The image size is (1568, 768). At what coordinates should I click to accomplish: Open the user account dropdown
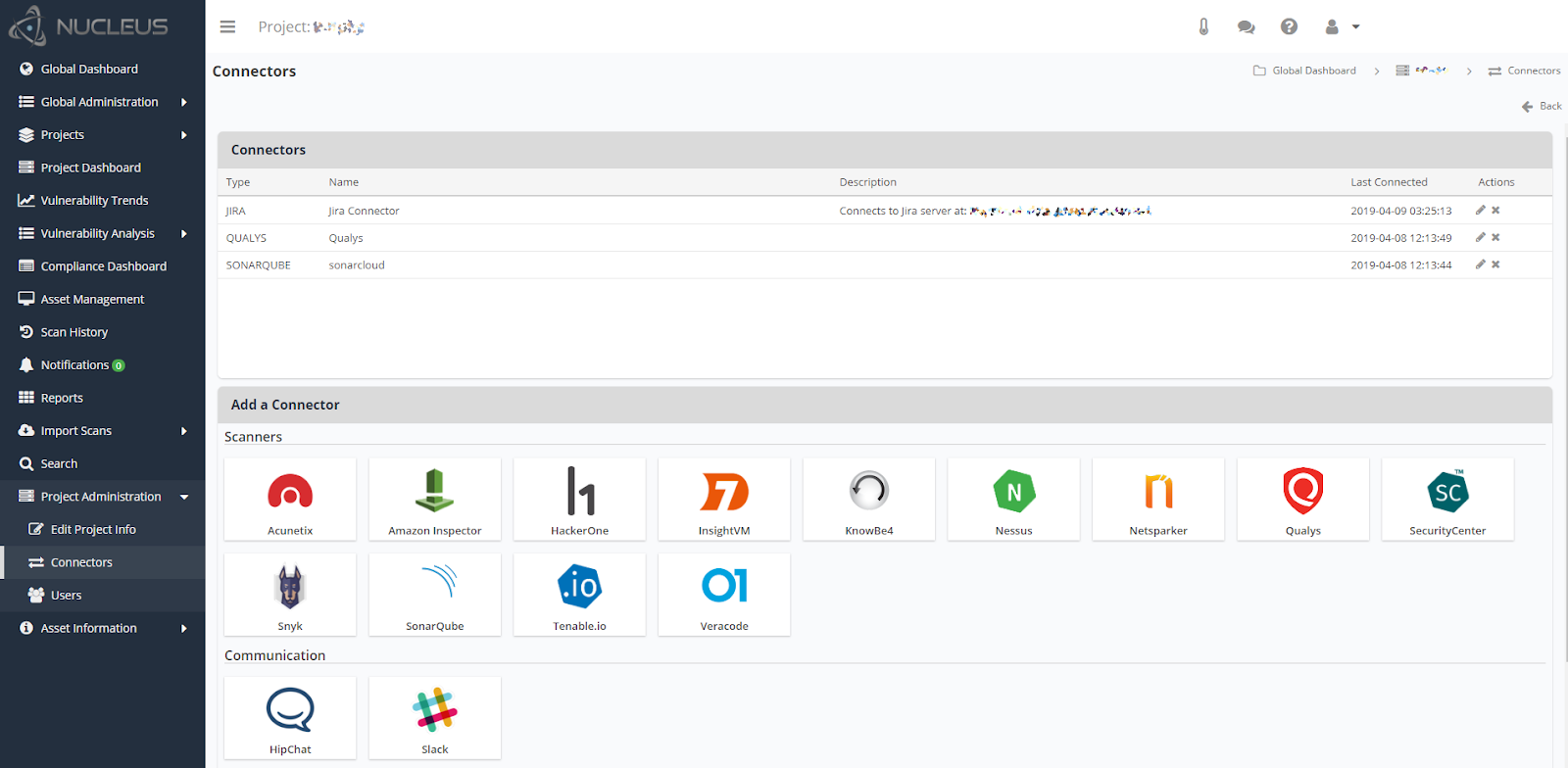click(1342, 26)
